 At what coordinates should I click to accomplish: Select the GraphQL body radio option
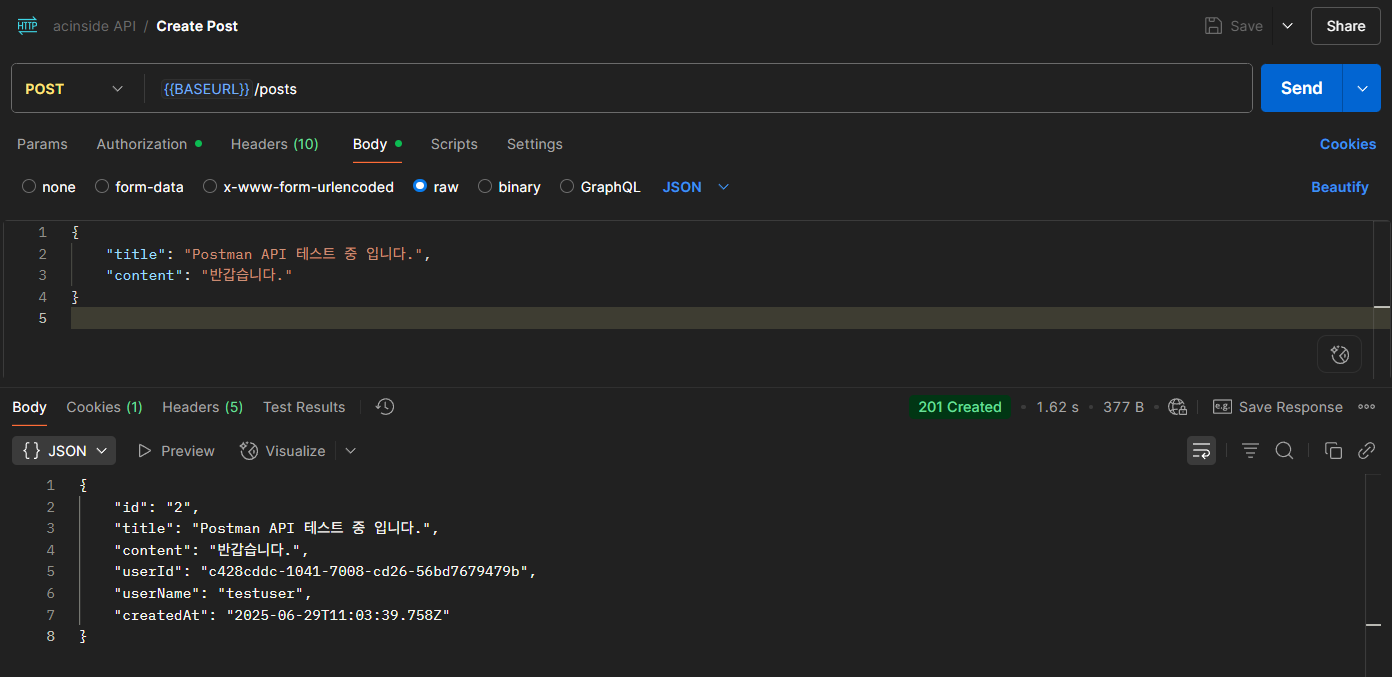[x=567, y=186]
